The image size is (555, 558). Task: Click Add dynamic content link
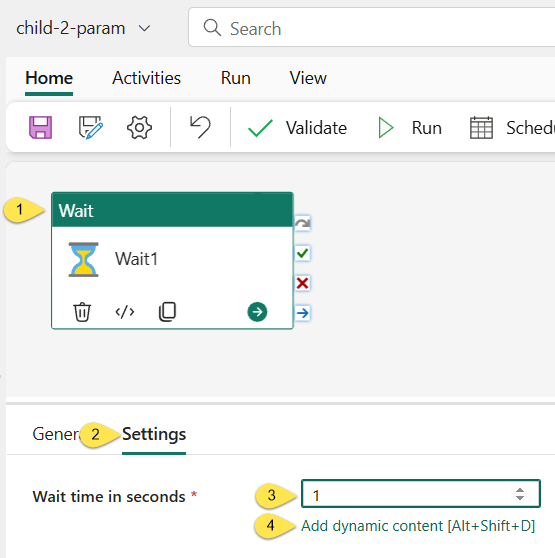pyautogui.click(x=418, y=526)
